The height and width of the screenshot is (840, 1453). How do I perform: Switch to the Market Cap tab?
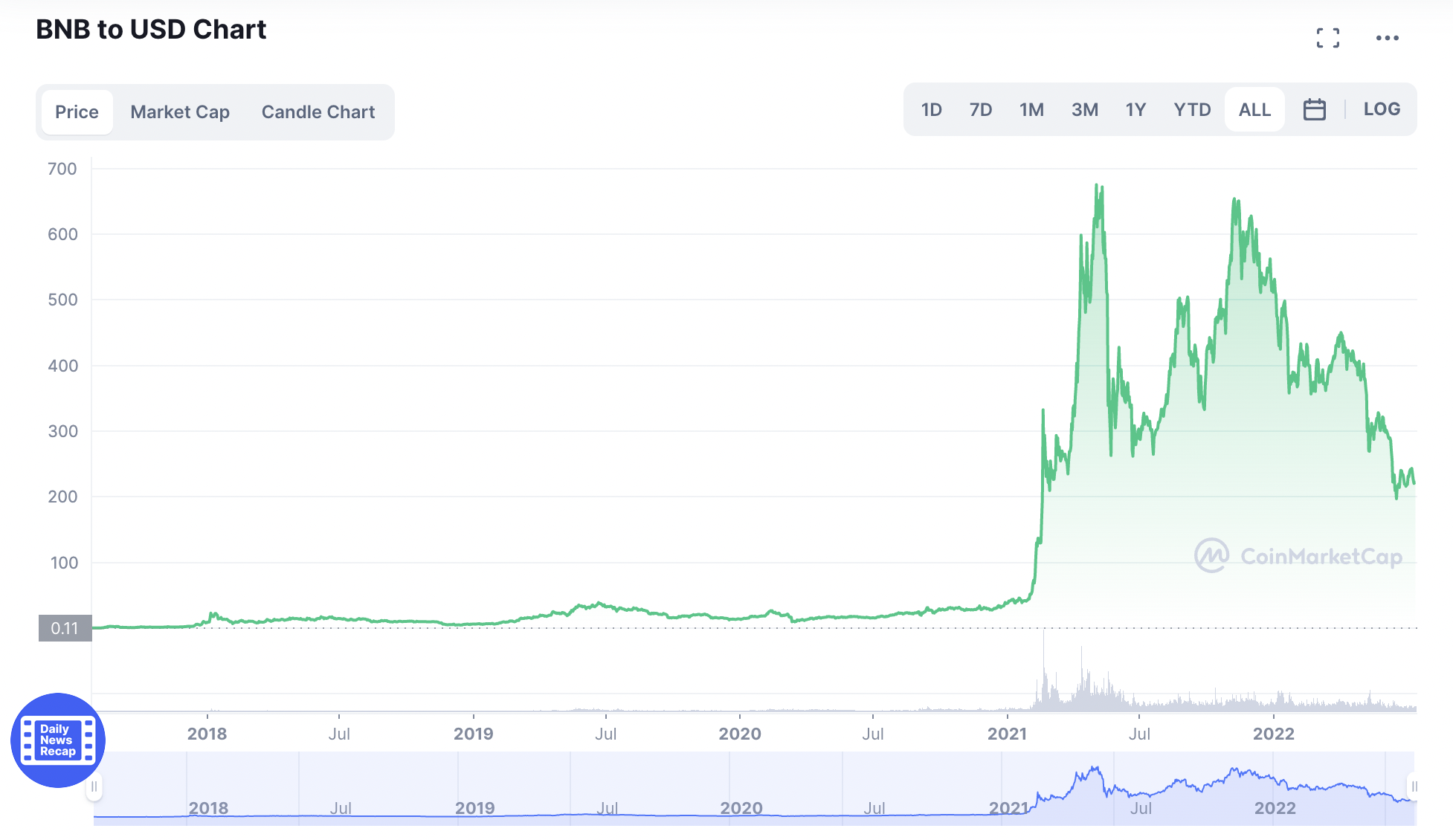(180, 112)
